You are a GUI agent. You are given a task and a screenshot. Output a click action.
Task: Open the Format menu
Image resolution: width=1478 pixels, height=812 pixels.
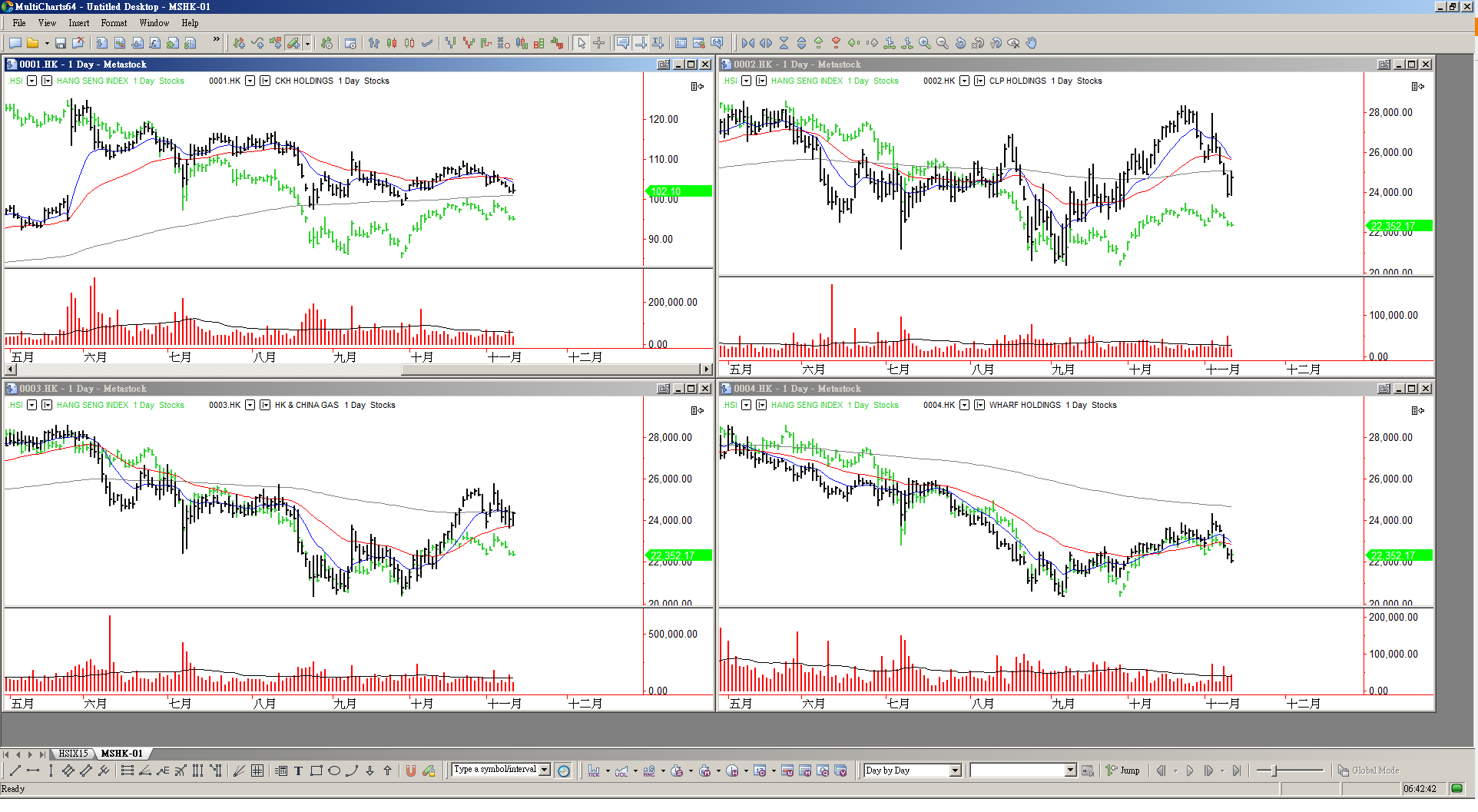(114, 23)
